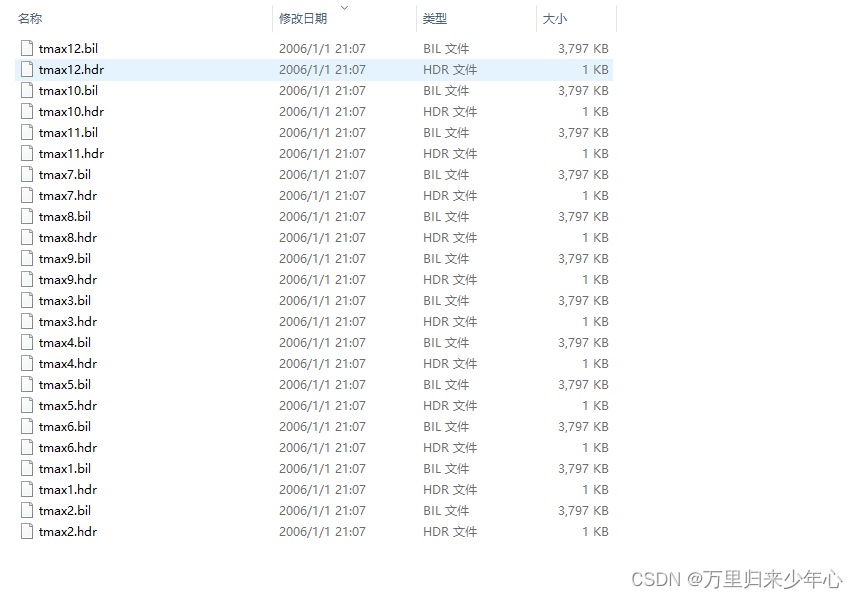Select file name tmax2.bil
This screenshot has width=858, height=599.
pyautogui.click(x=65, y=510)
